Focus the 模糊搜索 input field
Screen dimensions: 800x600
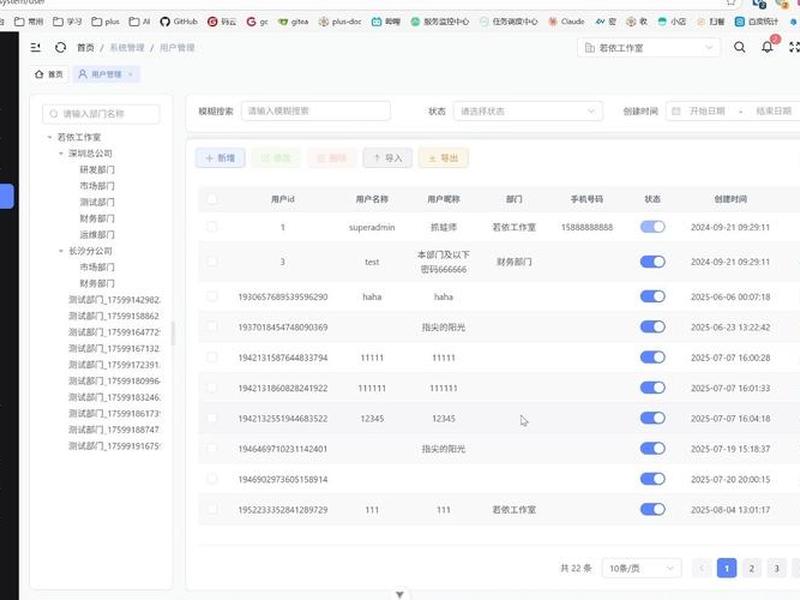click(x=316, y=111)
